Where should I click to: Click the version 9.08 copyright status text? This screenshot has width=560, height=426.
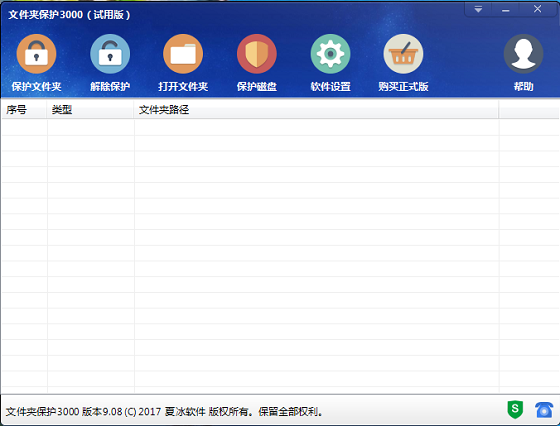click(x=164, y=412)
